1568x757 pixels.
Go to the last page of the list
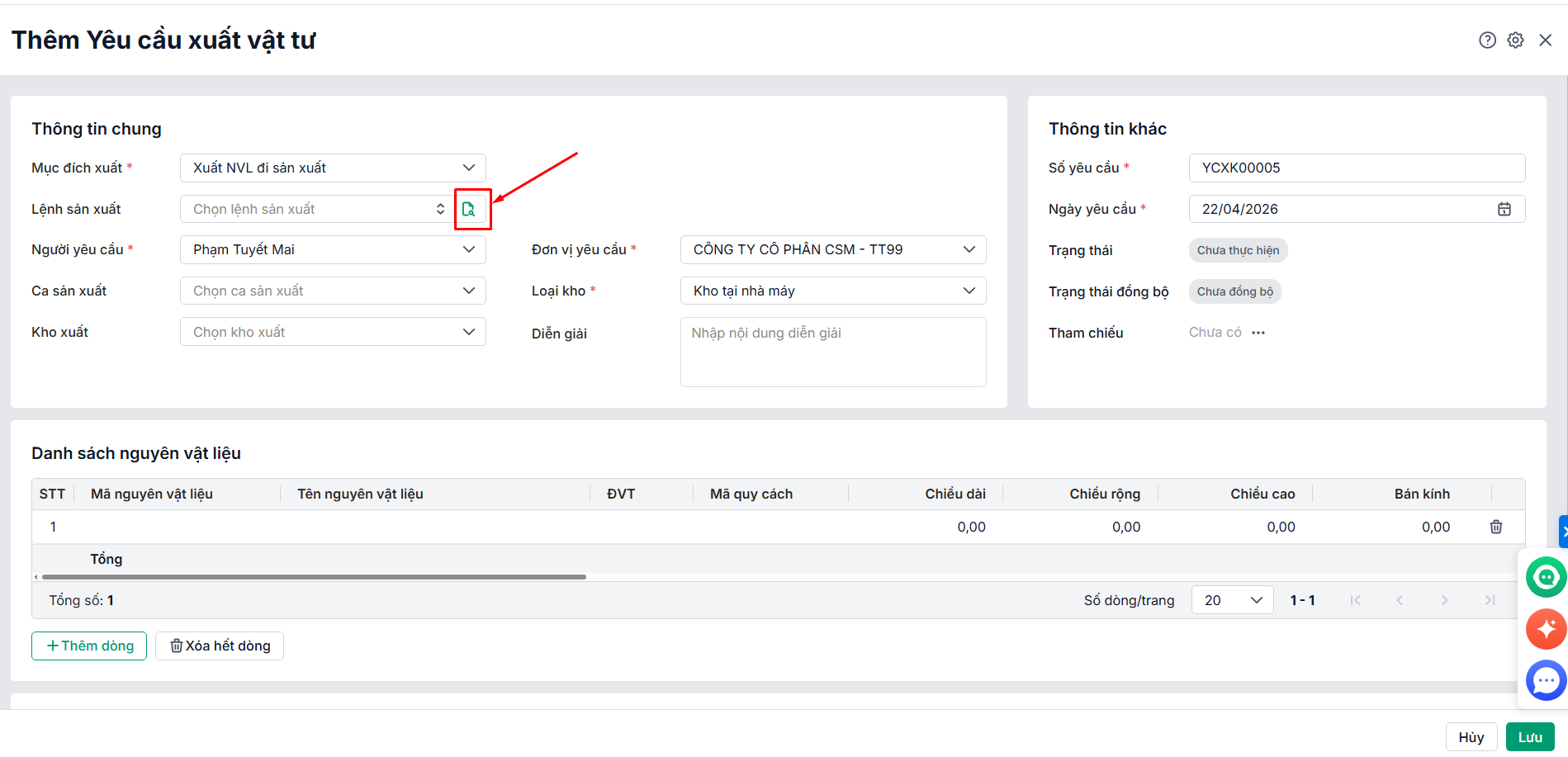click(x=1490, y=600)
